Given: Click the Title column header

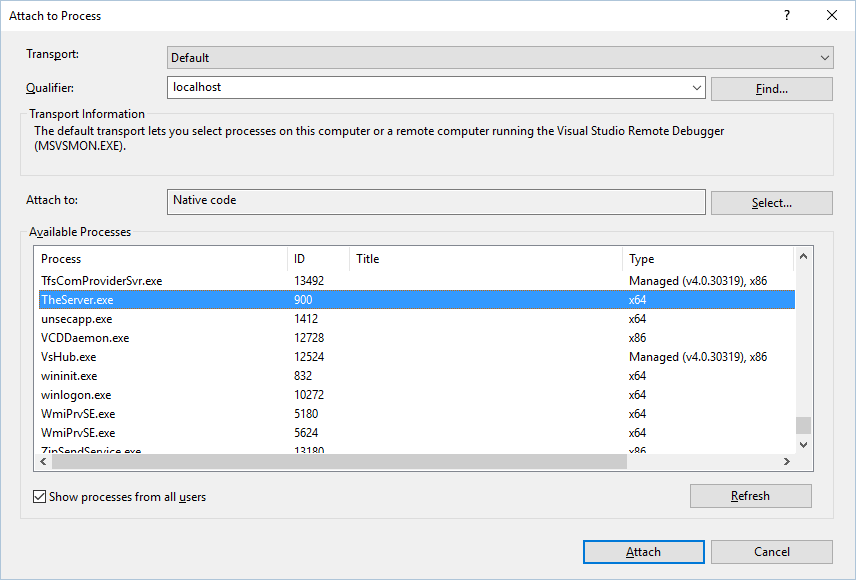Looking at the screenshot, I should click(485, 259).
